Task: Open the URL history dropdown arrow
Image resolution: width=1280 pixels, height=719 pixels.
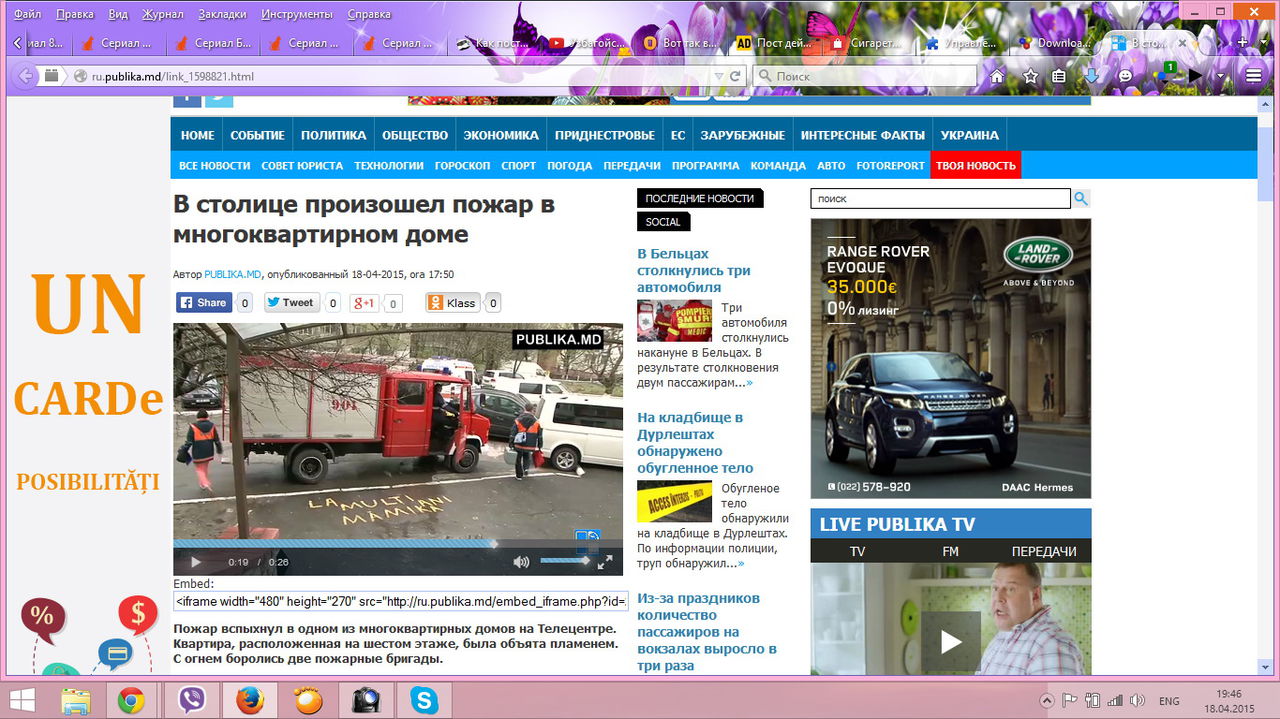Action: coord(718,76)
